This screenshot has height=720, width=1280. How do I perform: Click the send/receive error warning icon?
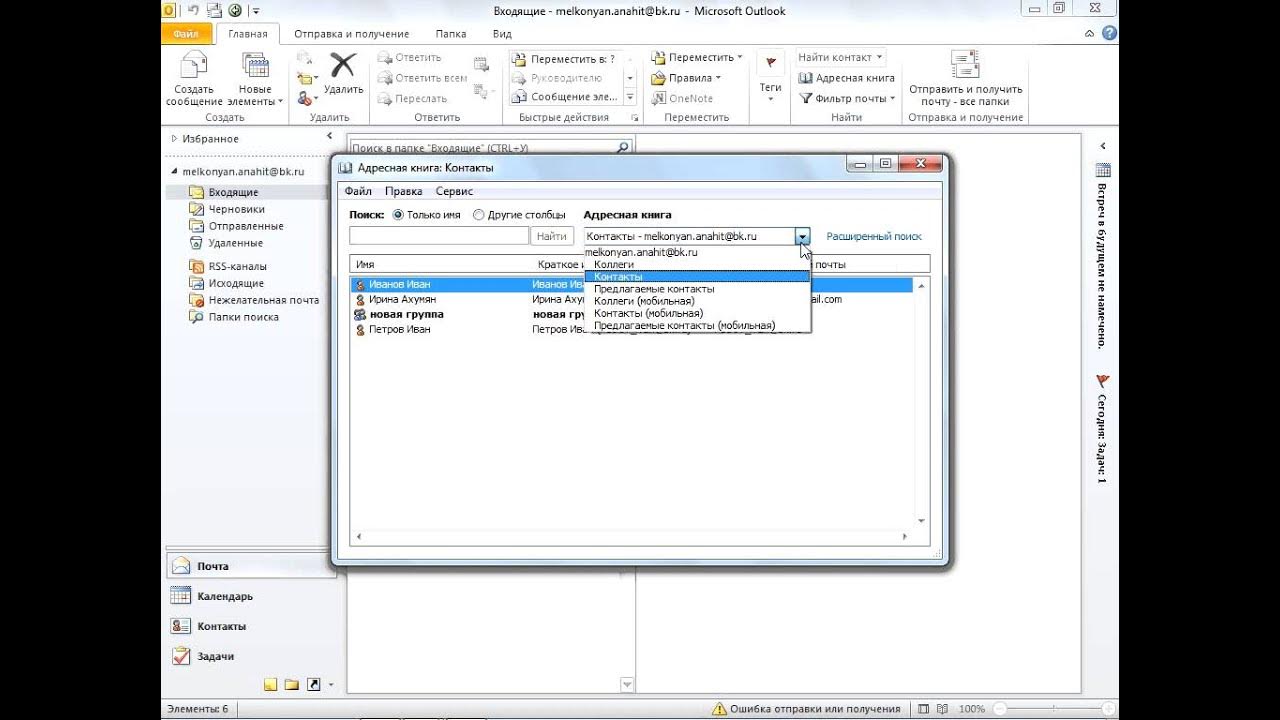click(x=719, y=709)
